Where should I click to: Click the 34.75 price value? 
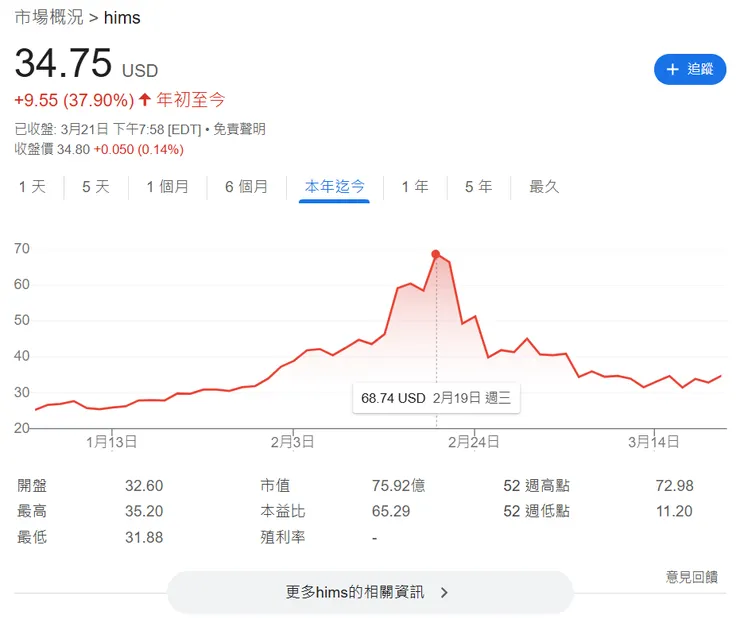[63, 63]
